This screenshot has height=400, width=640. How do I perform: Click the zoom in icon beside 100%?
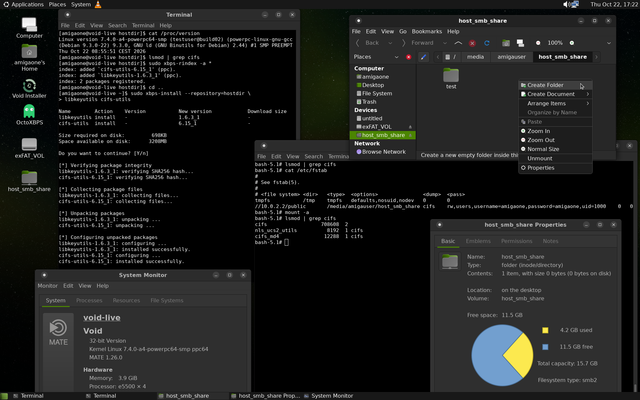[572, 43]
